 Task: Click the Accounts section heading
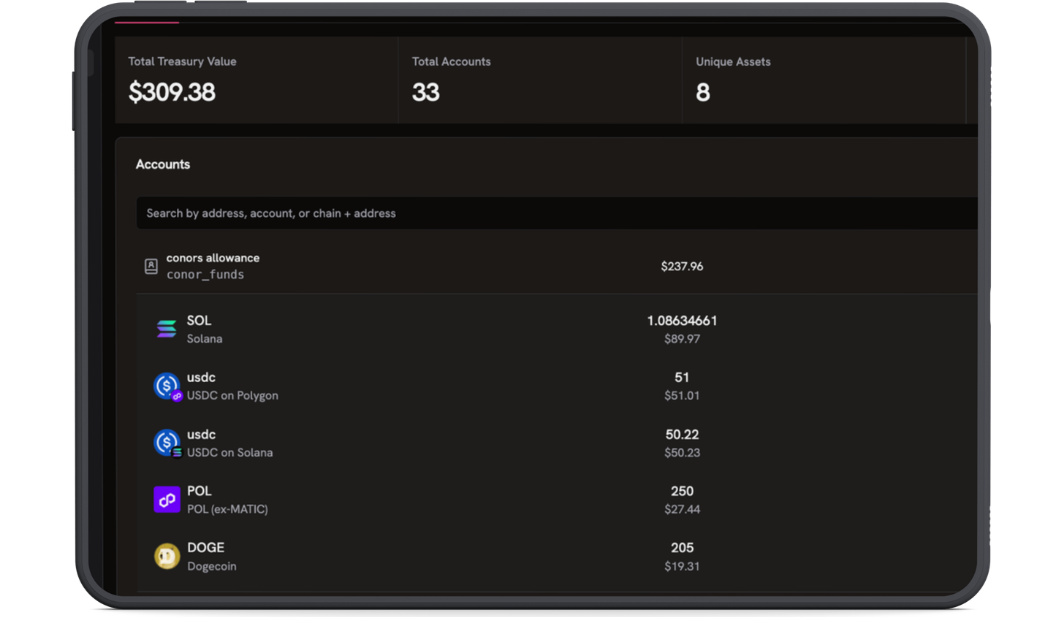tap(163, 164)
